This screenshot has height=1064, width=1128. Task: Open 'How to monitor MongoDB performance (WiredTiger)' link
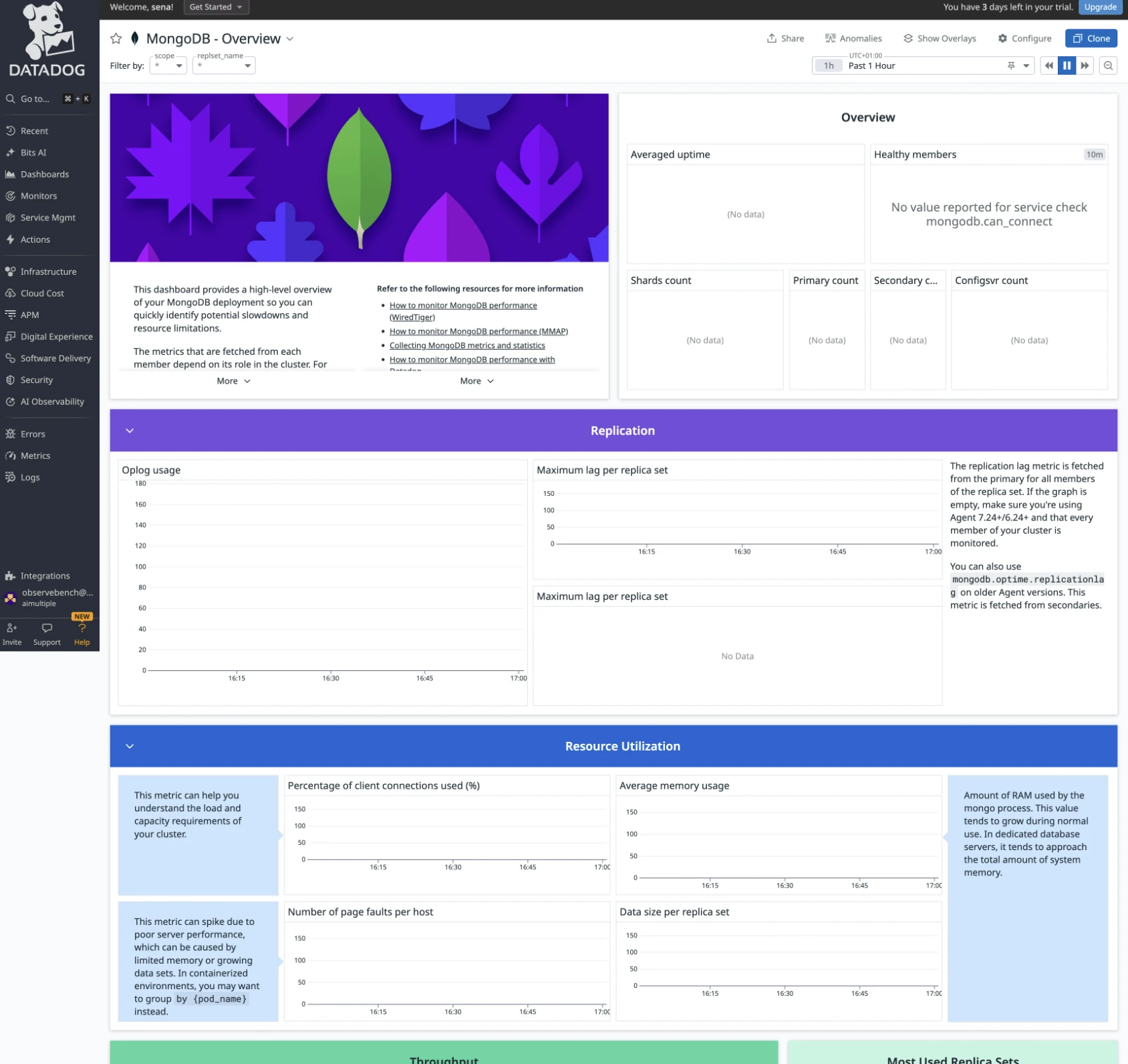(x=463, y=311)
